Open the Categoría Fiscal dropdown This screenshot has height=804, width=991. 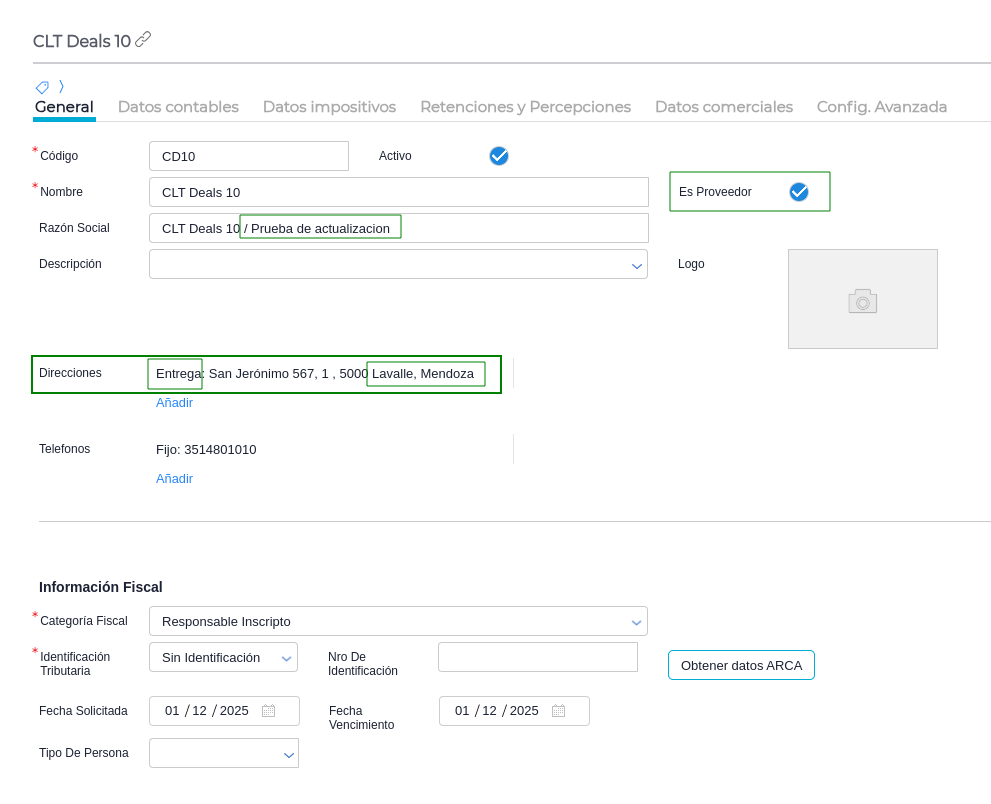[636, 622]
